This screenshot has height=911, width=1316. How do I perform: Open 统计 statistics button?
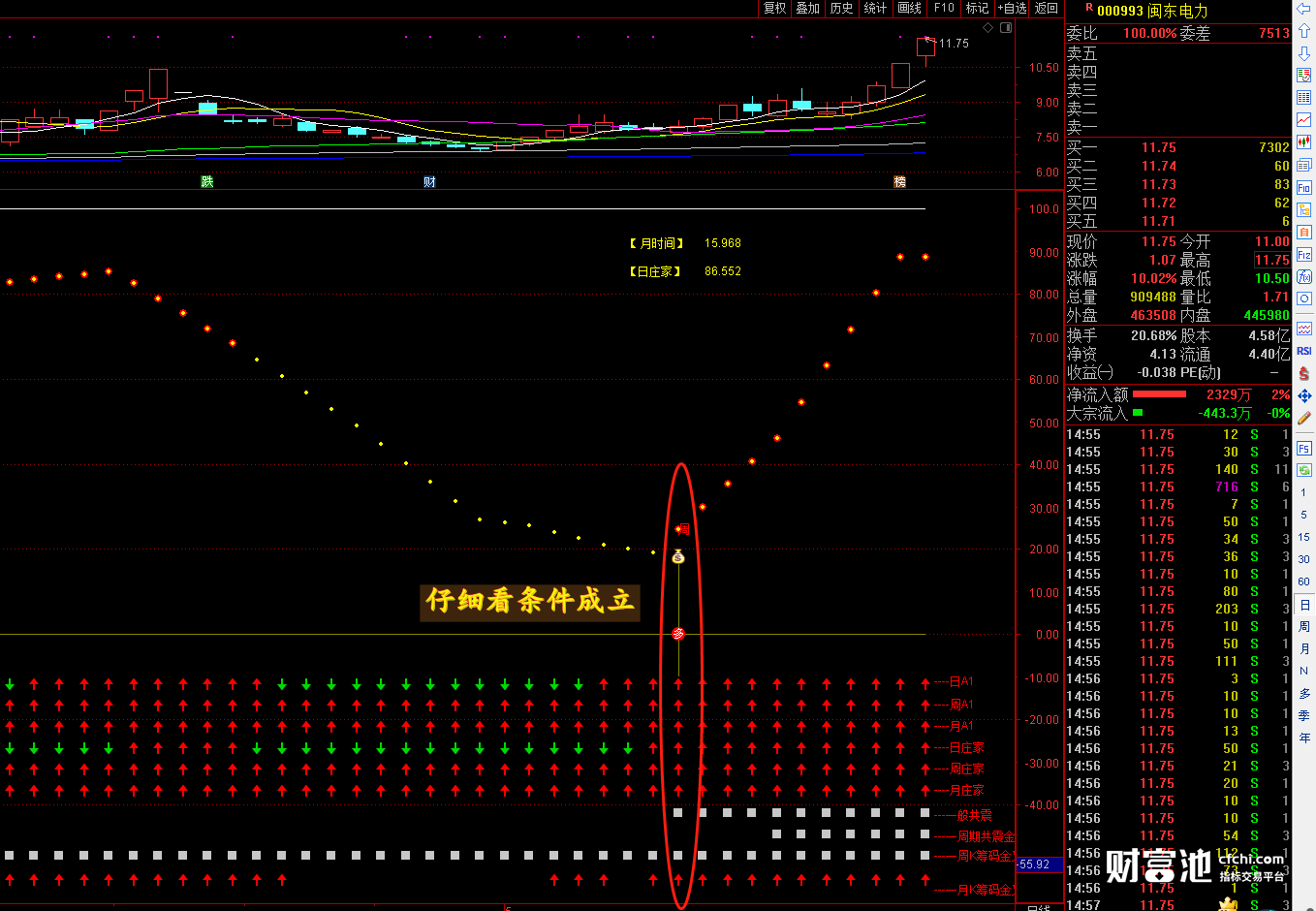876,8
